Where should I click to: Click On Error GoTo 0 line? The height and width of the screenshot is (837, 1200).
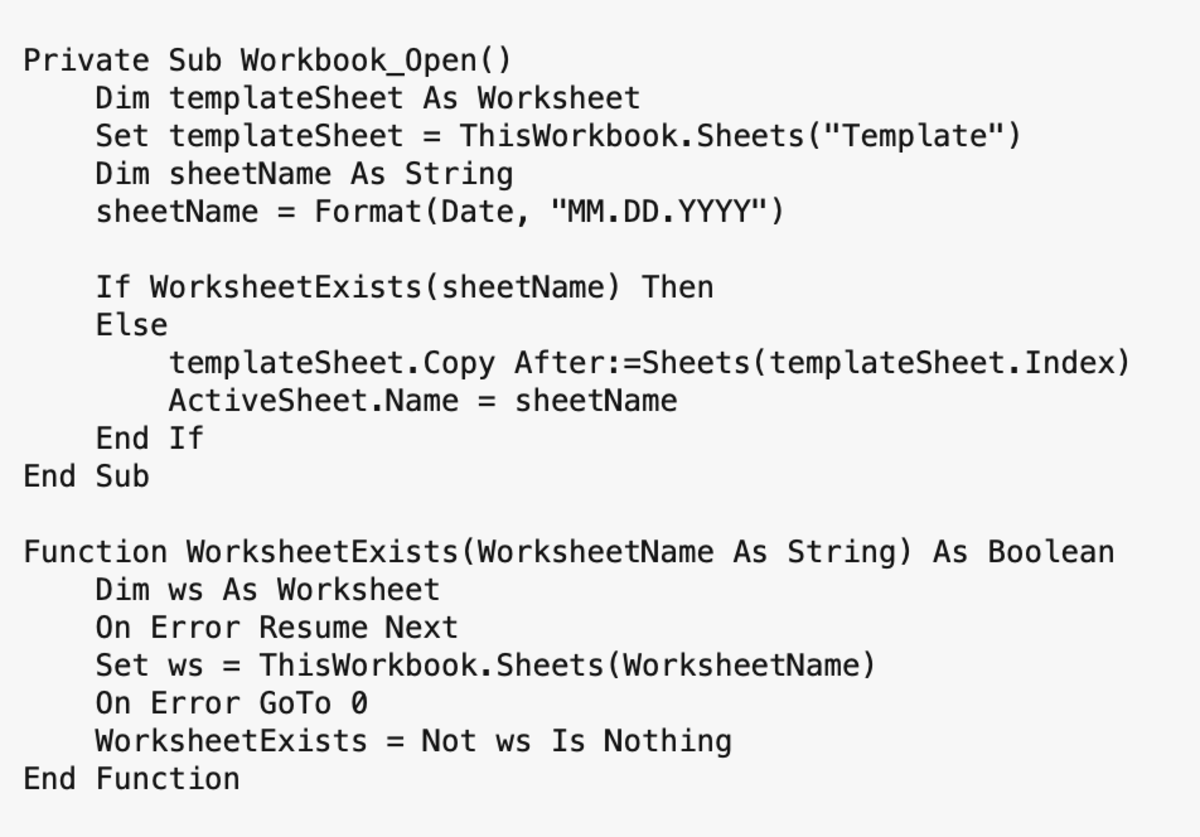[x=232, y=703]
